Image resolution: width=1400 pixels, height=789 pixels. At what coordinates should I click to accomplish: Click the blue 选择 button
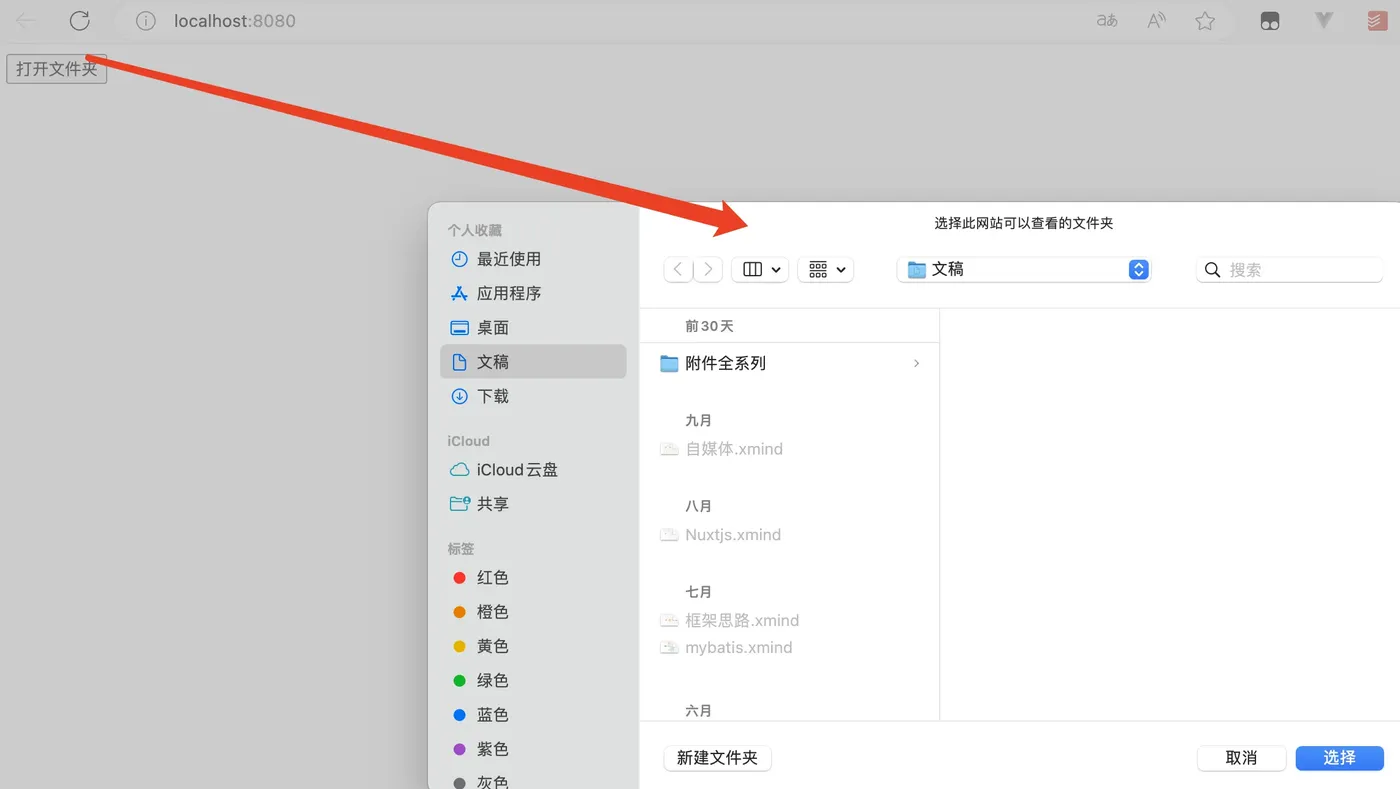tap(1339, 758)
